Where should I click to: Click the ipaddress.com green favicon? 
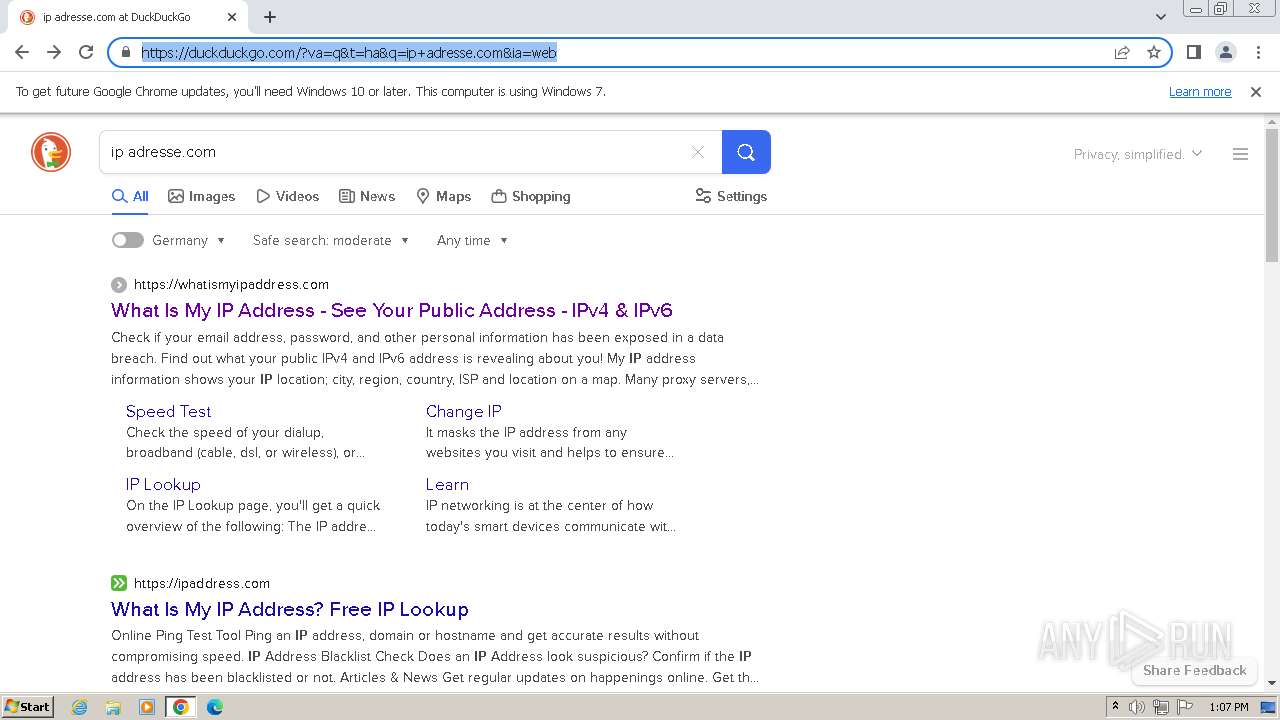[x=119, y=583]
